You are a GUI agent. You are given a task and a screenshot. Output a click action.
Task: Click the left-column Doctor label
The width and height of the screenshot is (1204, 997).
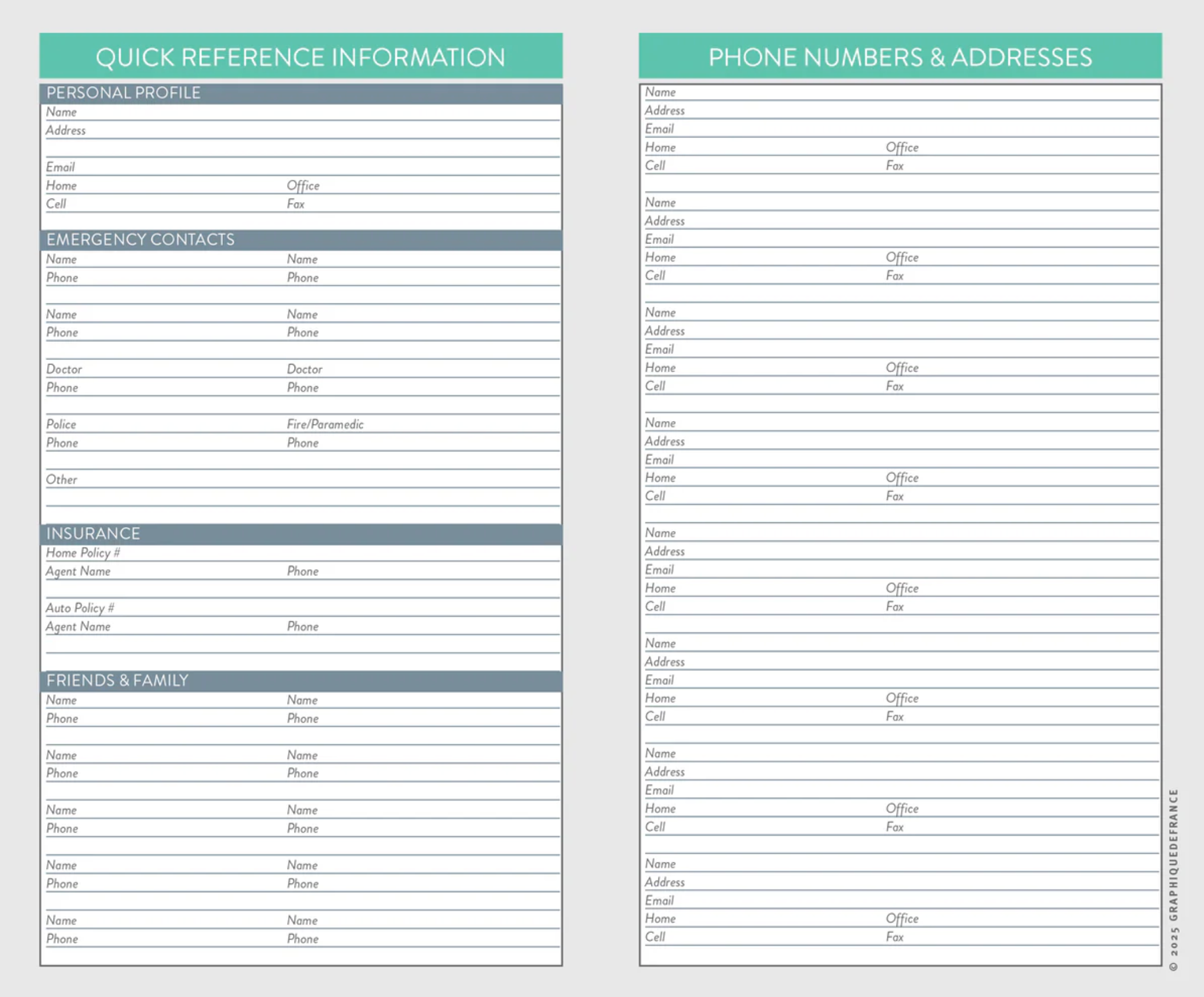click(x=64, y=370)
